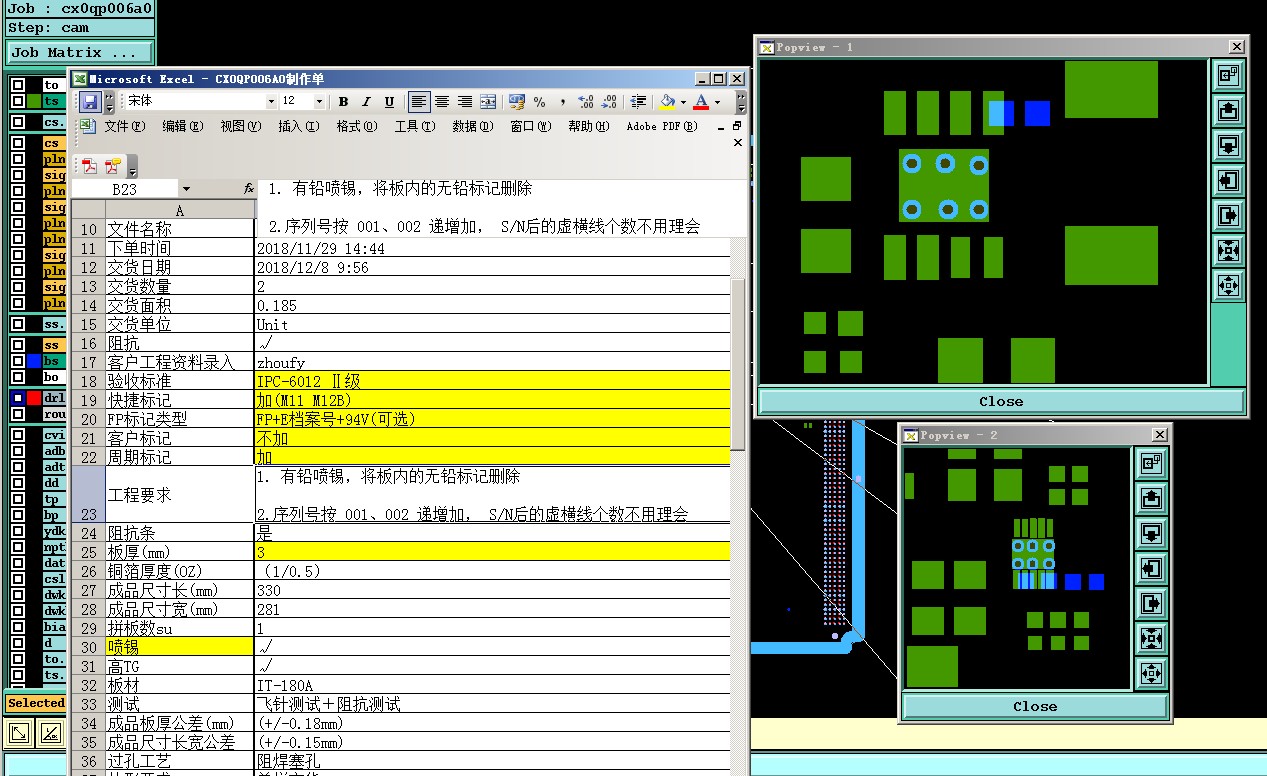
Task: Toggle Underline formatting in Excel
Action: [389, 102]
